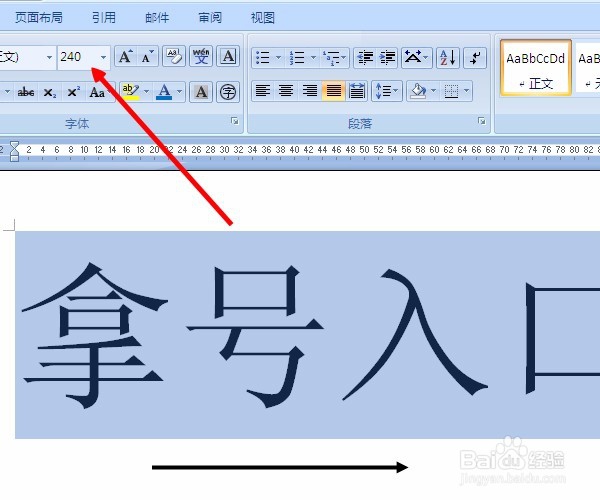Decrease paragraph indent

(x=365, y=57)
